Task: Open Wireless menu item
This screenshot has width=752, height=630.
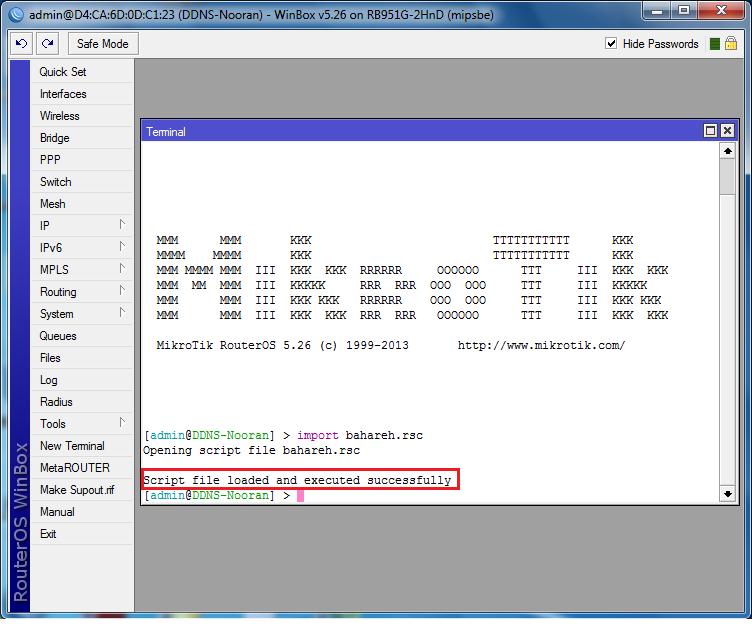Action: 82,116
